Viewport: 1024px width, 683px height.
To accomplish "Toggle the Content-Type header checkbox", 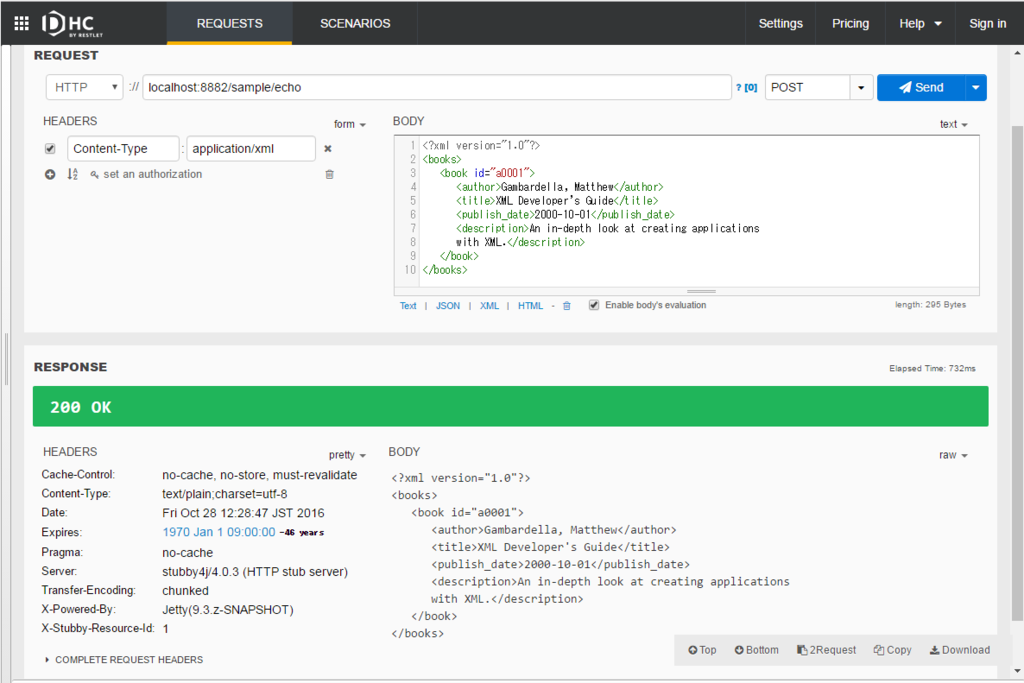I will coord(50,149).
